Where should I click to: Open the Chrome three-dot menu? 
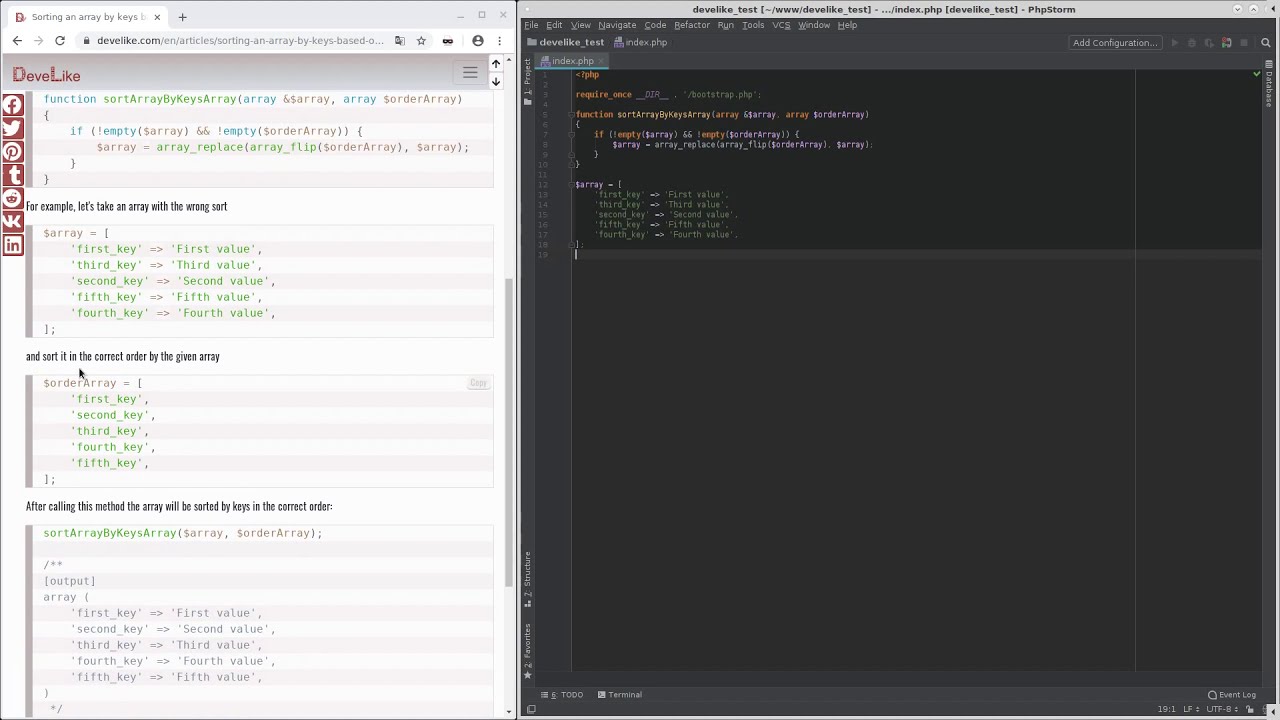tap(499, 41)
